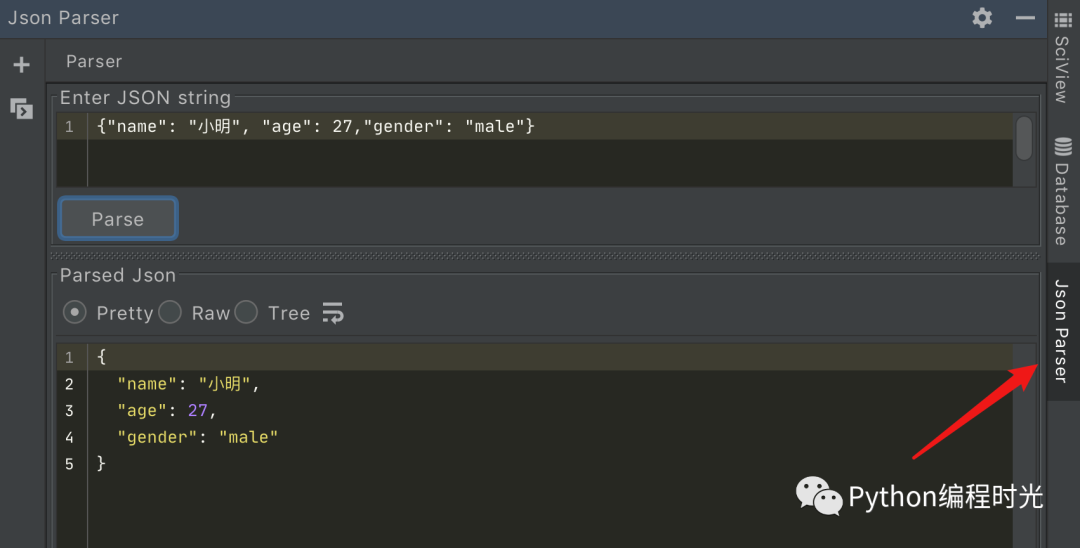Image resolution: width=1080 pixels, height=548 pixels.
Task: Click the icon below the plus button
Action: (x=21, y=108)
